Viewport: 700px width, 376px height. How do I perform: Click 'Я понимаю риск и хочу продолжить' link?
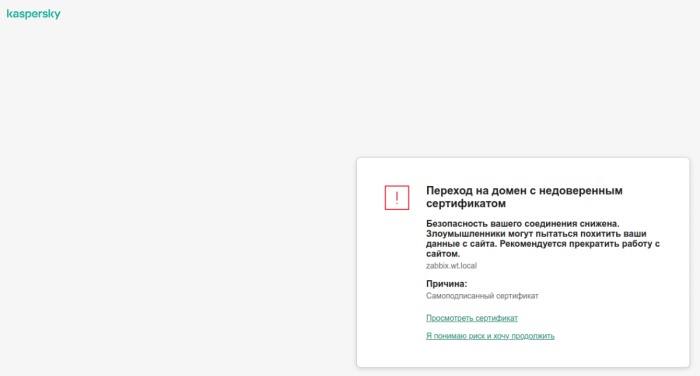click(x=490, y=336)
